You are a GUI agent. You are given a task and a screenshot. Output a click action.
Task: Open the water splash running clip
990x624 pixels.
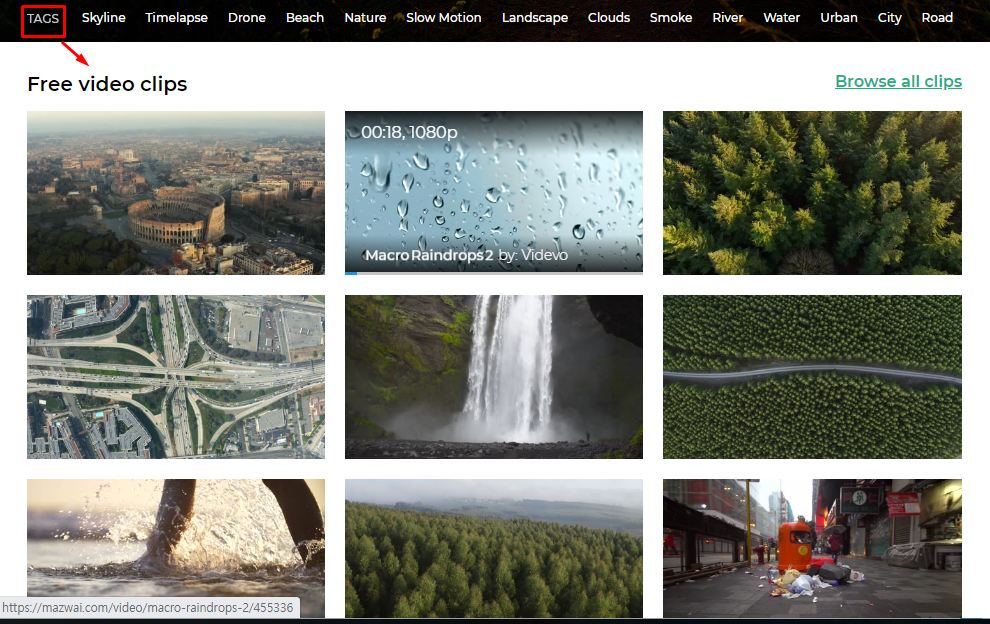[x=176, y=548]
